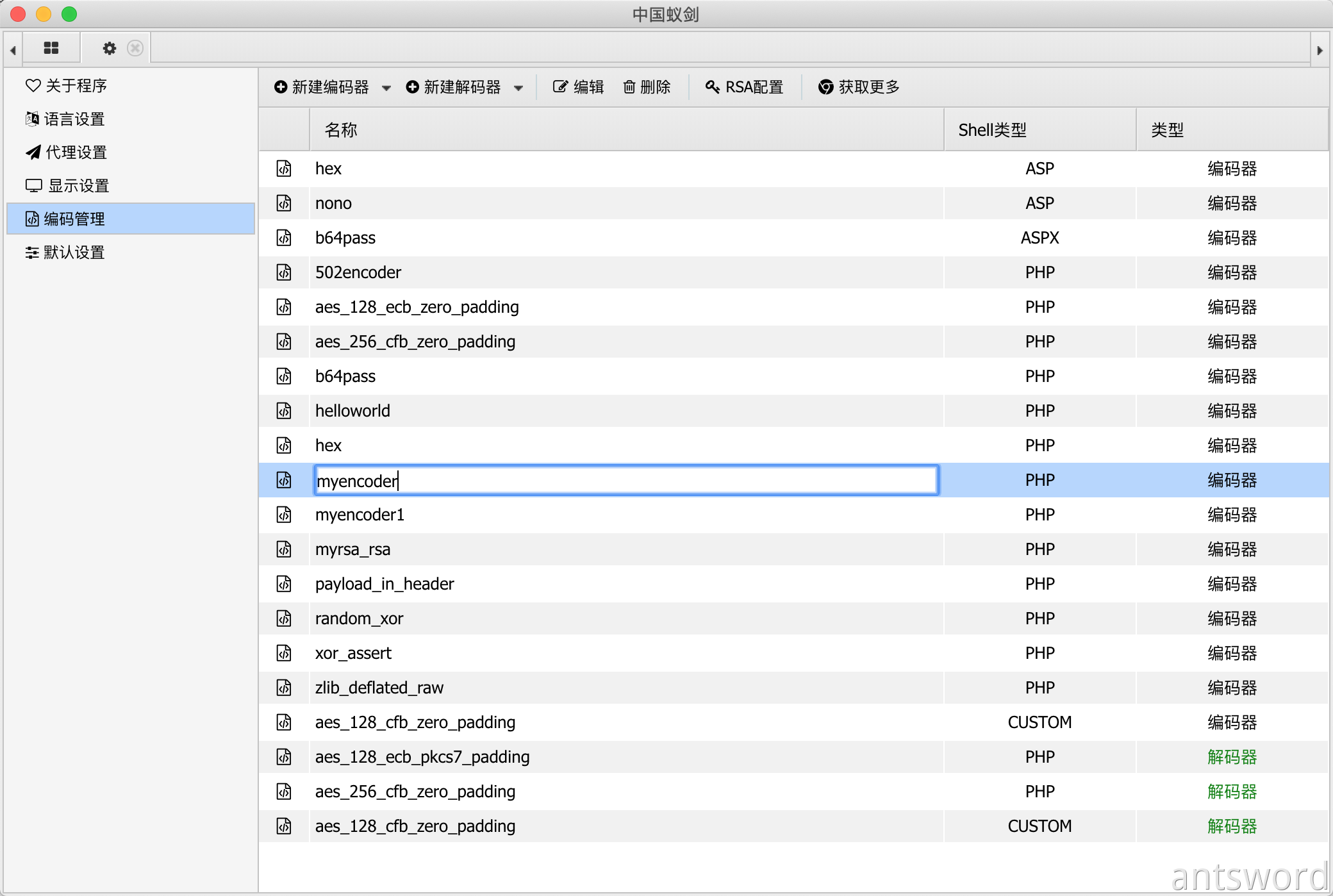1333x896 pixels.
Task: Click the 新建解码器 button
Action: click(454, 87)
